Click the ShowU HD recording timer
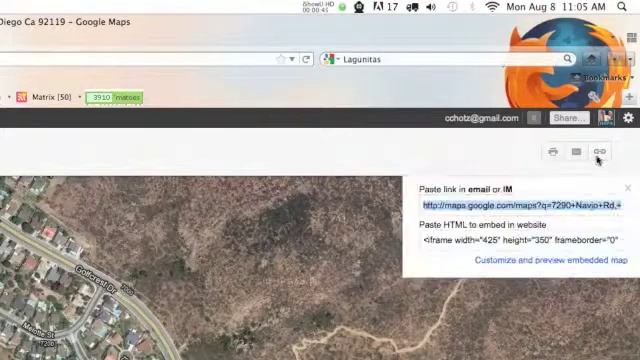Viewport: 640px width, 360px height. point(318,7)
